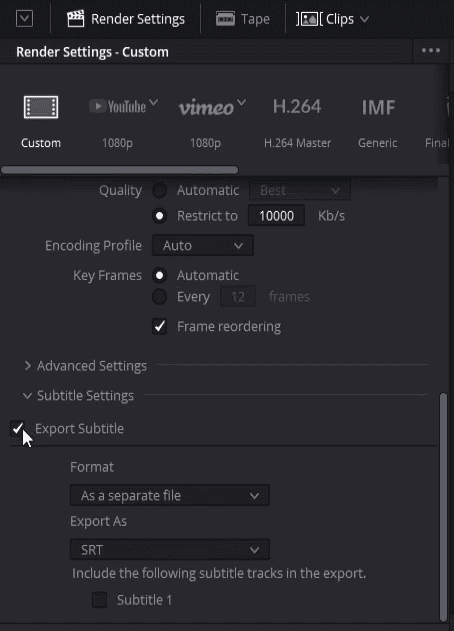Open the Encoding Profile Auto dropdown
The image size is (454, 631).
(202, 245)
